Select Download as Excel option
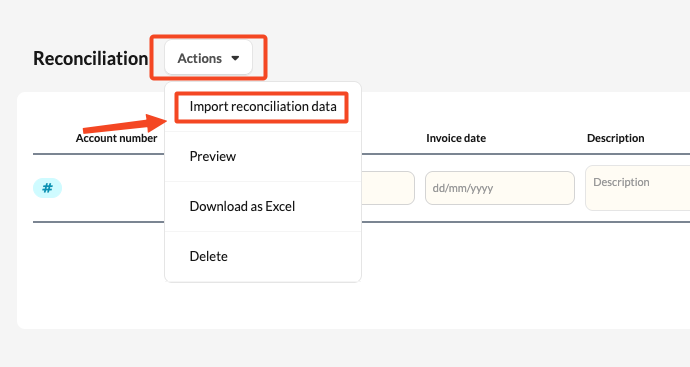 click(x=263, y=206)
